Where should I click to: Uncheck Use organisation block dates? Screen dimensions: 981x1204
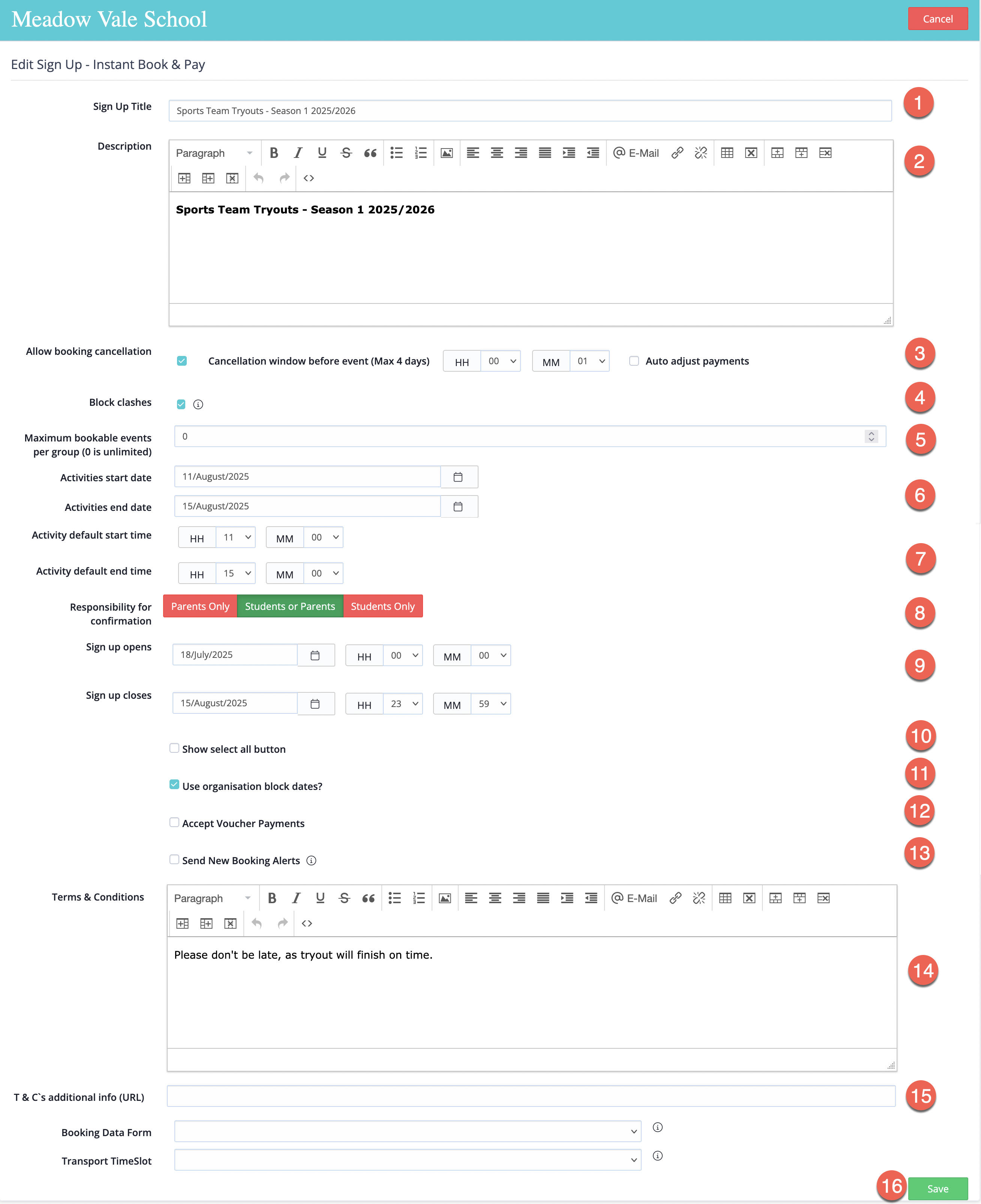click(x=175, y=785)
